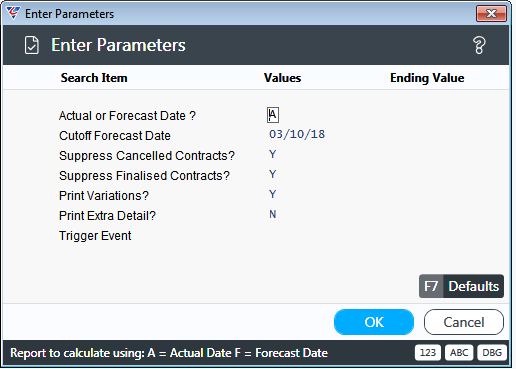Click the document checkmark icon in header
516x369 pixels.
click(x=32, y=45)
